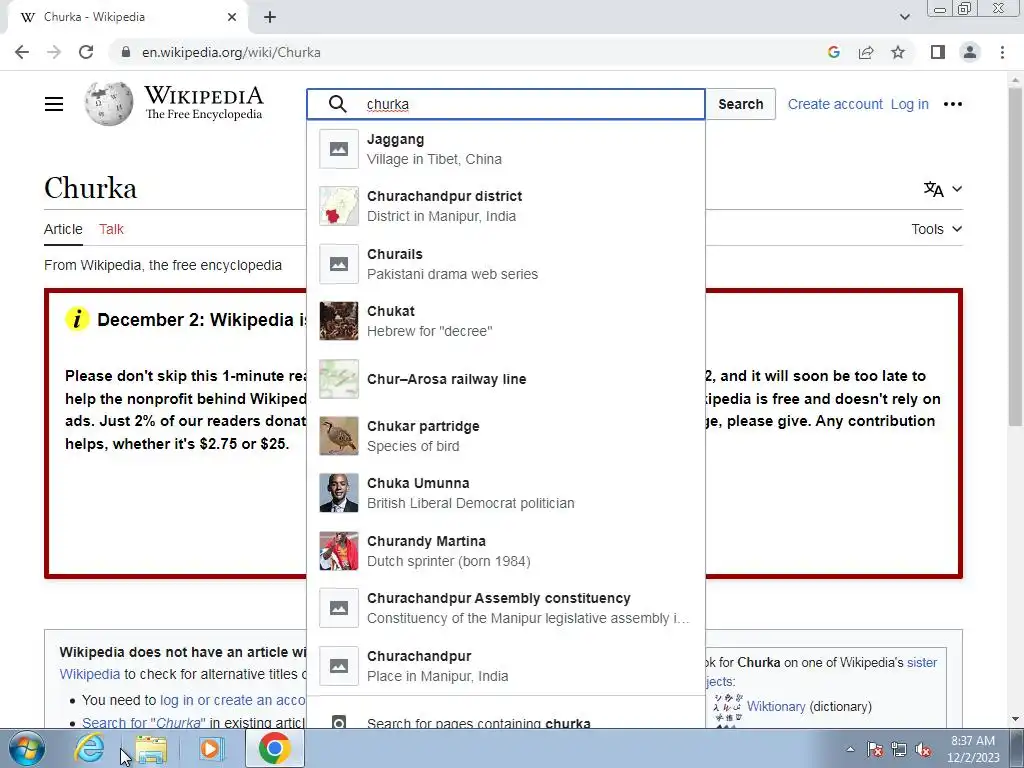The image size is (1024, 768).
Task: Open the three-dot personal tools menu
Action: [953, 104]
